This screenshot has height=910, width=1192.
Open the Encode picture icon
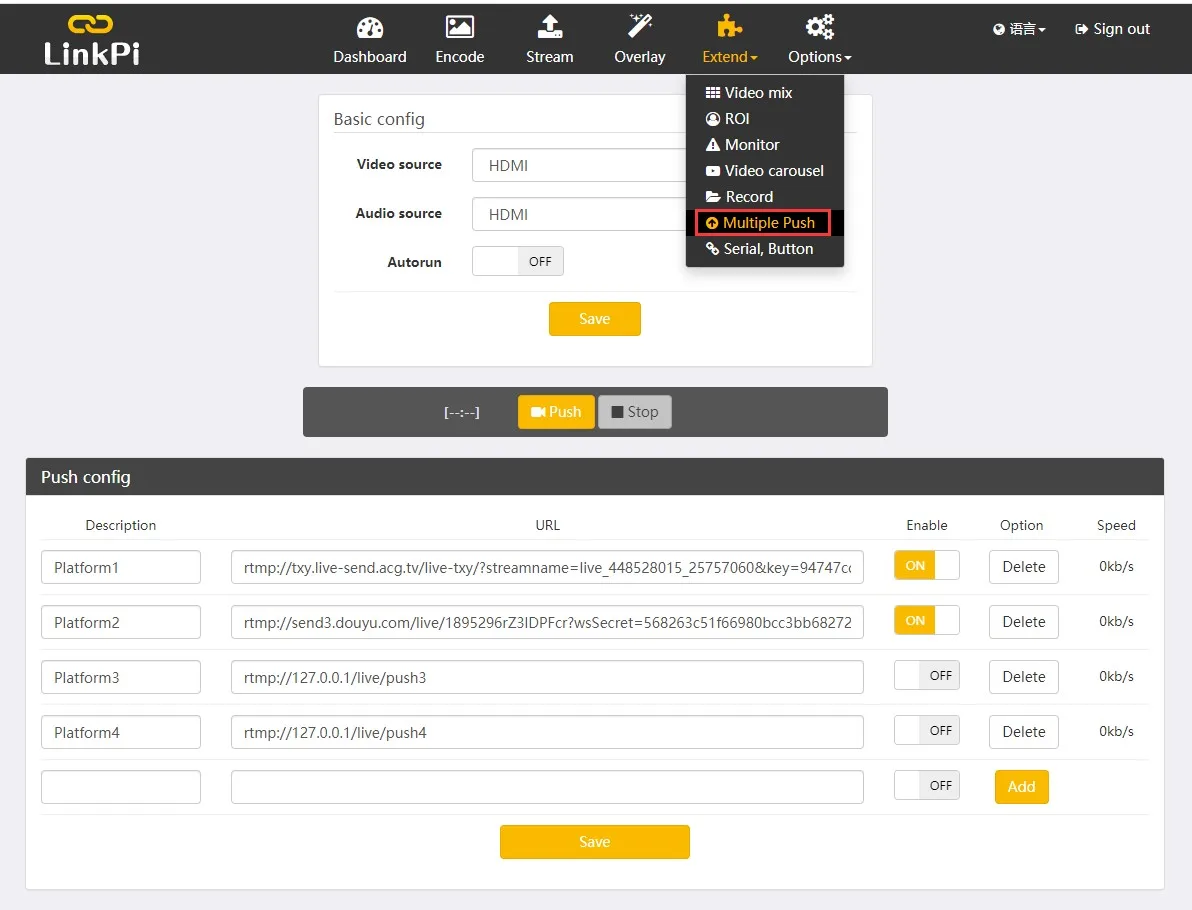pos(459,27)
